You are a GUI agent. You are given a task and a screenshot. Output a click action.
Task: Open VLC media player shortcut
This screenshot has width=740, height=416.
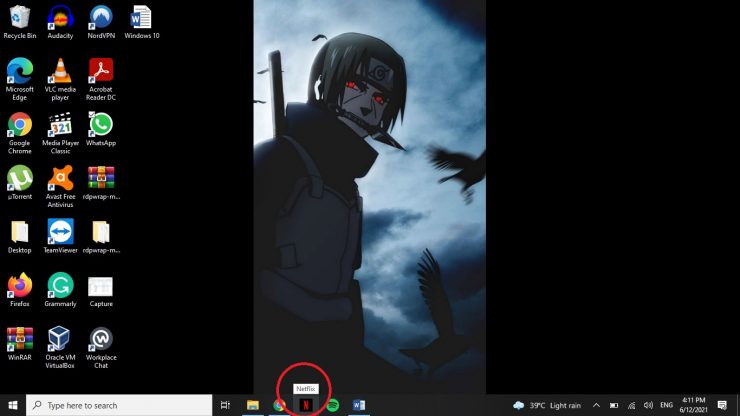tap(60, 72)
